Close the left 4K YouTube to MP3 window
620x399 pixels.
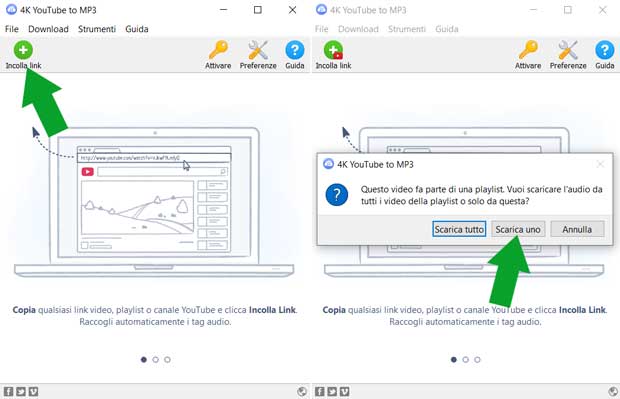pos(292,9)
